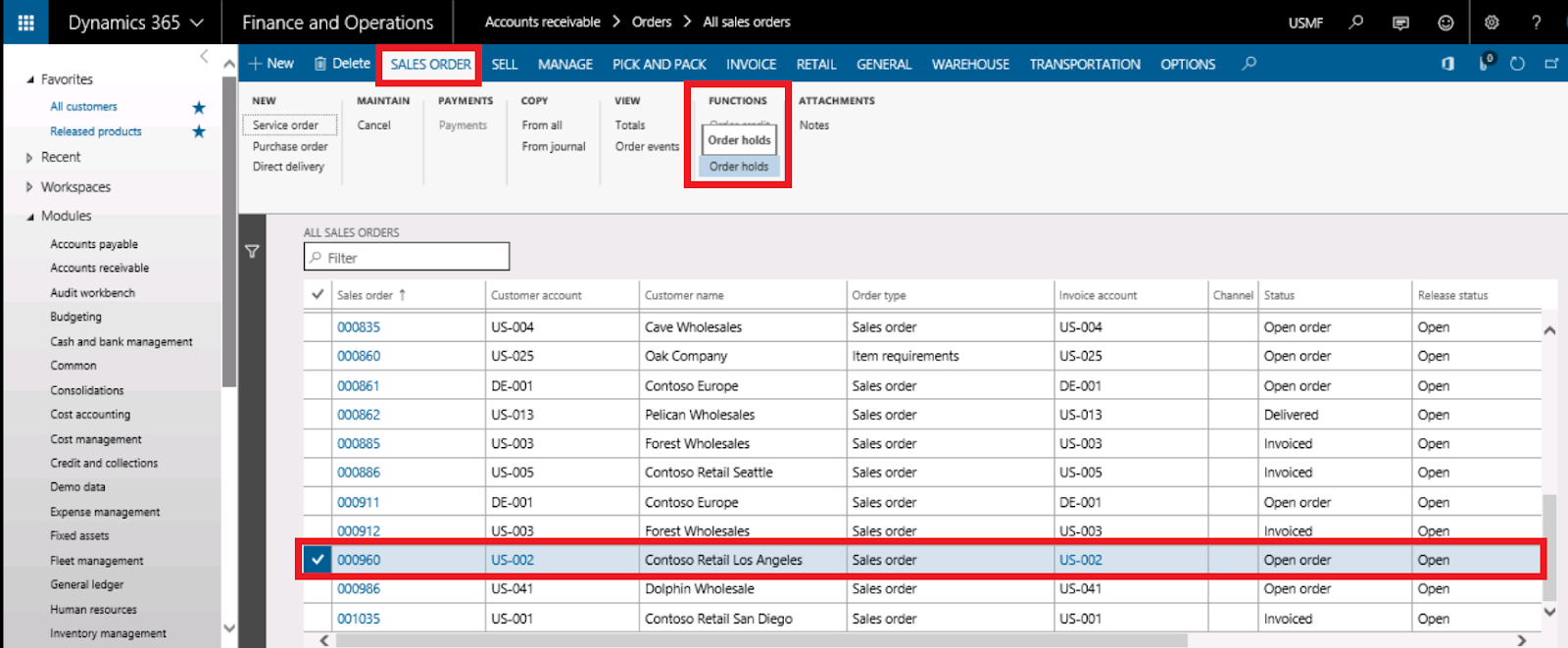Image resolution: width=1568 pixels, height=648 pixels.
Task: Click the action pane search icon
Action: pyautogui.click(x=1249, y=64)
